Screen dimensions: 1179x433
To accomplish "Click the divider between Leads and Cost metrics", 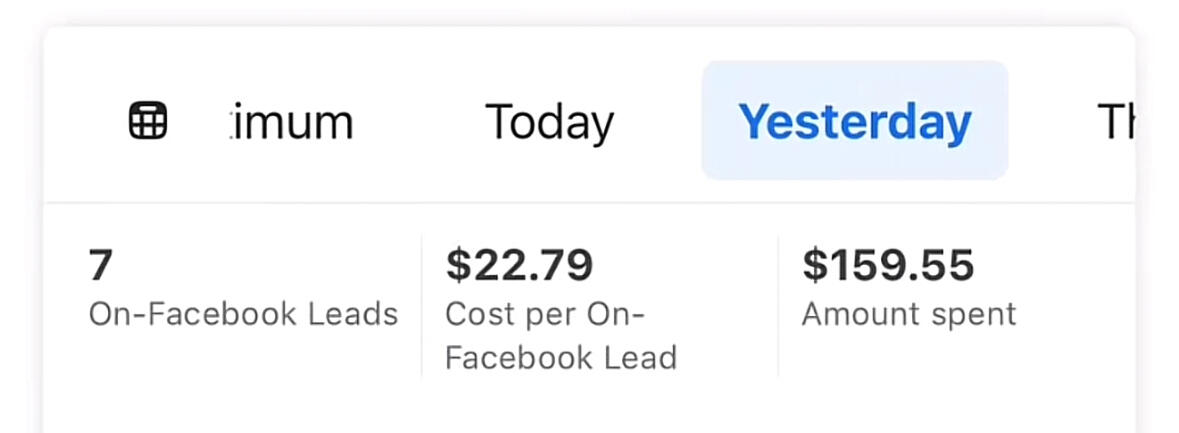I will click(x=421, y=304).
